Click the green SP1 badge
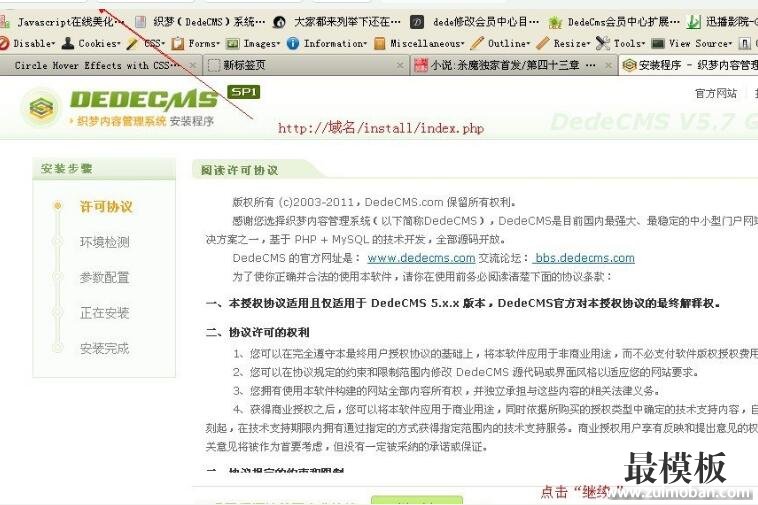Image resolution: width=758 pixels, height=505 pixels. (x=244, y=92)
